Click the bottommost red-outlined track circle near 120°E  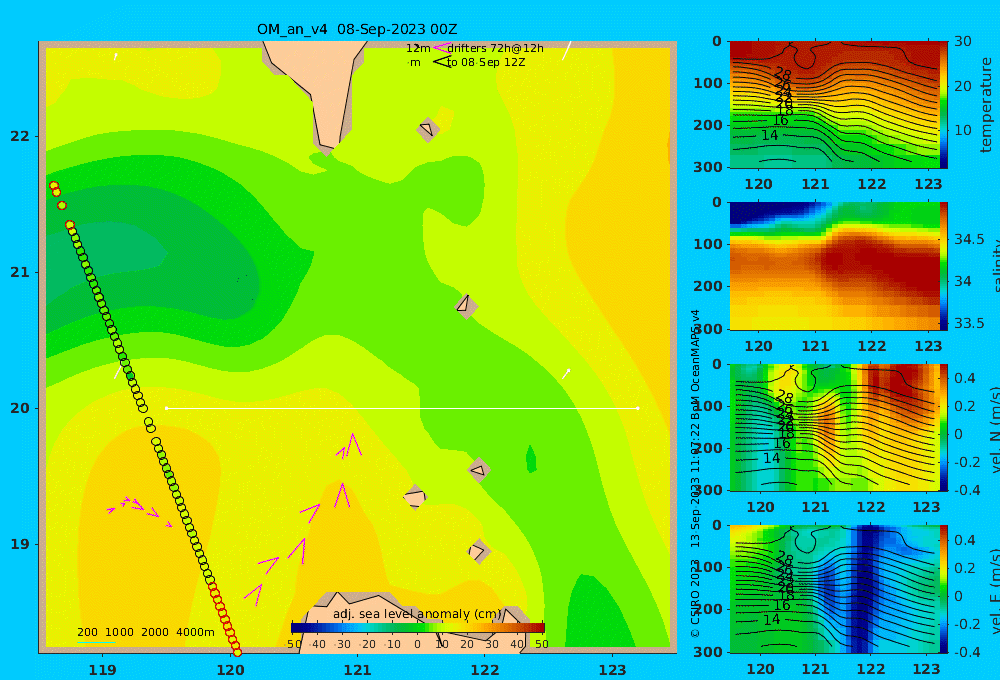(237, 652)
